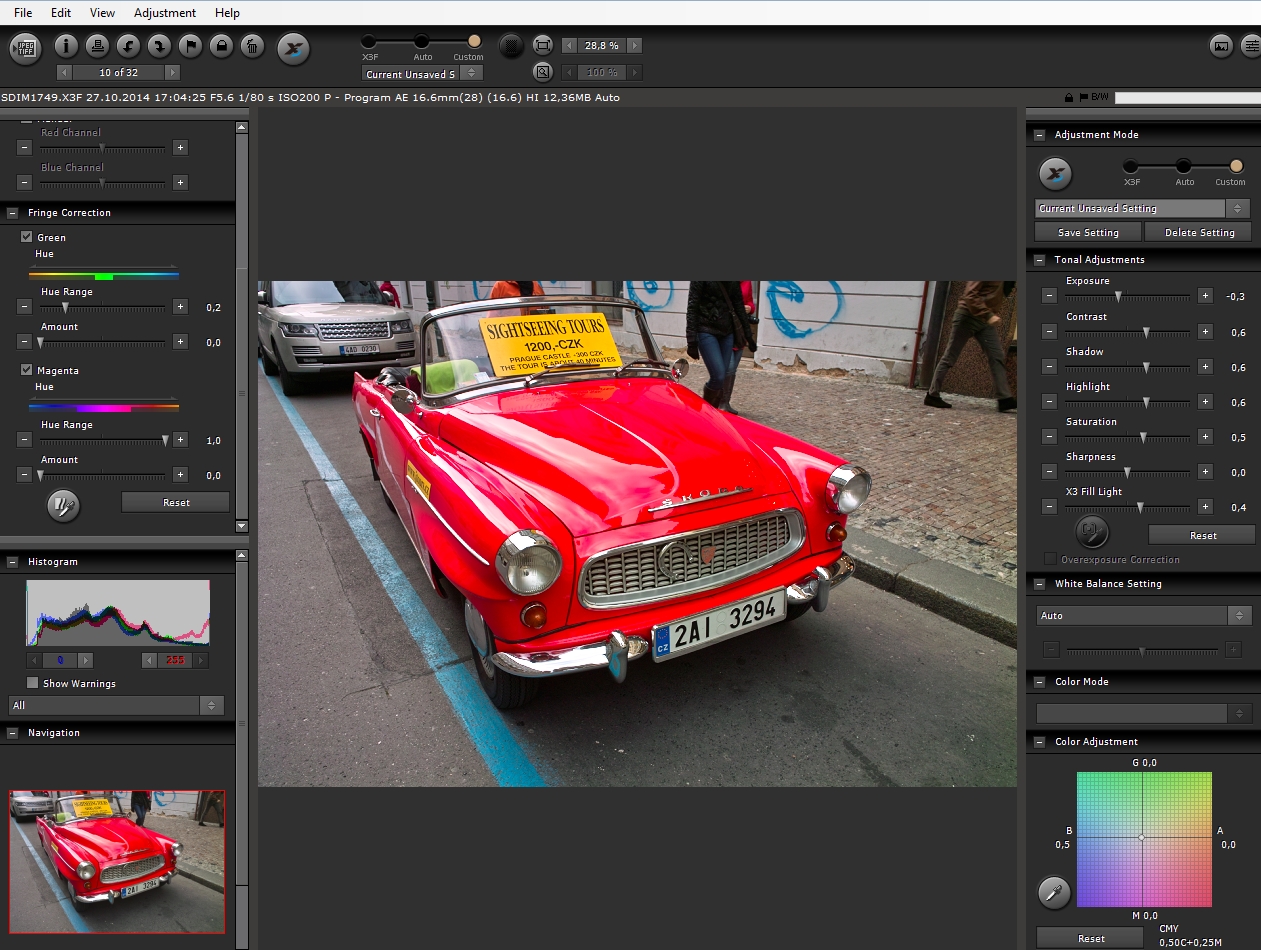This screenshot has height=950, width=1261.
Task: Click the lock image icon in toolbar
Action: (x=221, y=46)
